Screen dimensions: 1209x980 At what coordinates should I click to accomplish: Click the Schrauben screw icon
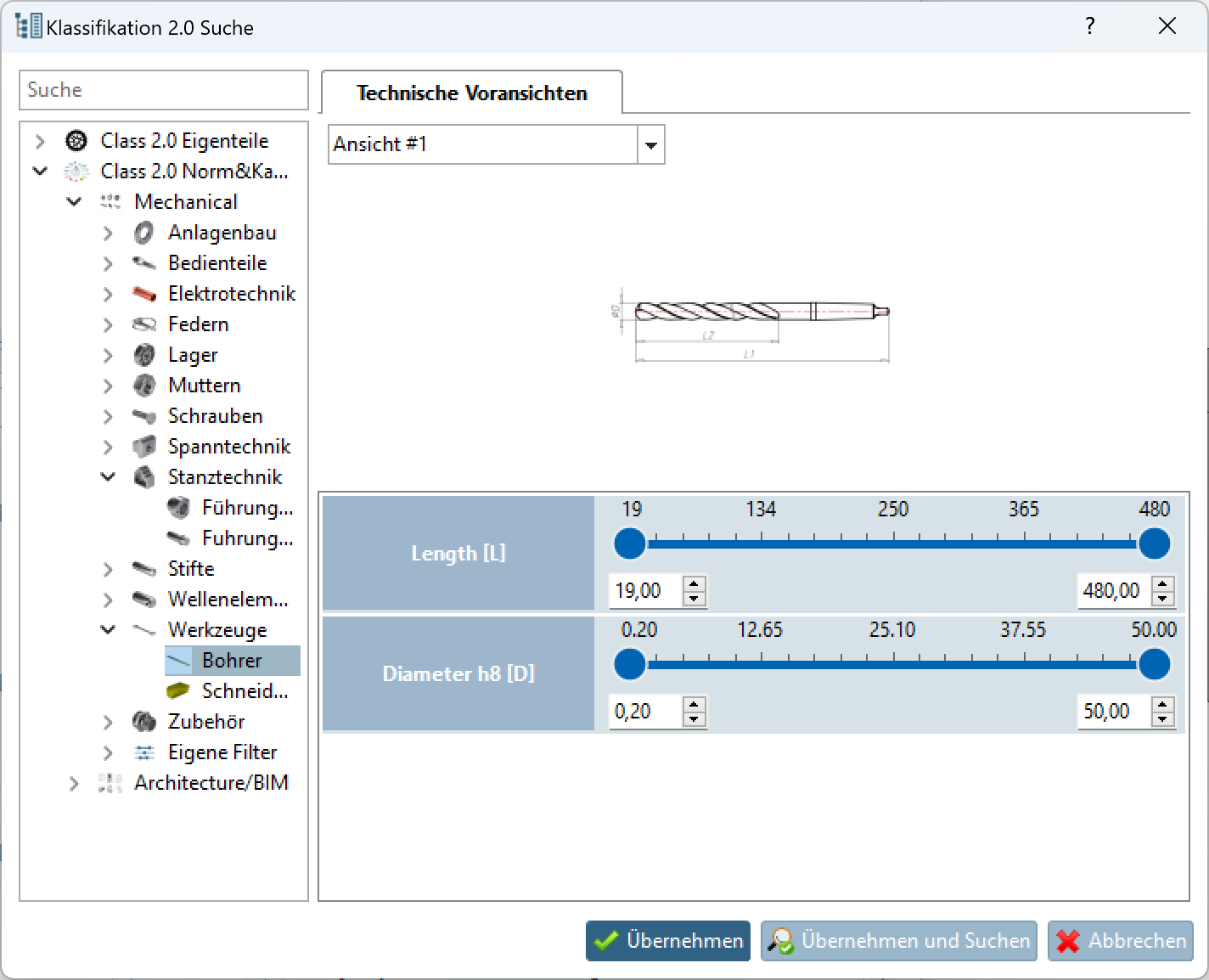point(144,415)
